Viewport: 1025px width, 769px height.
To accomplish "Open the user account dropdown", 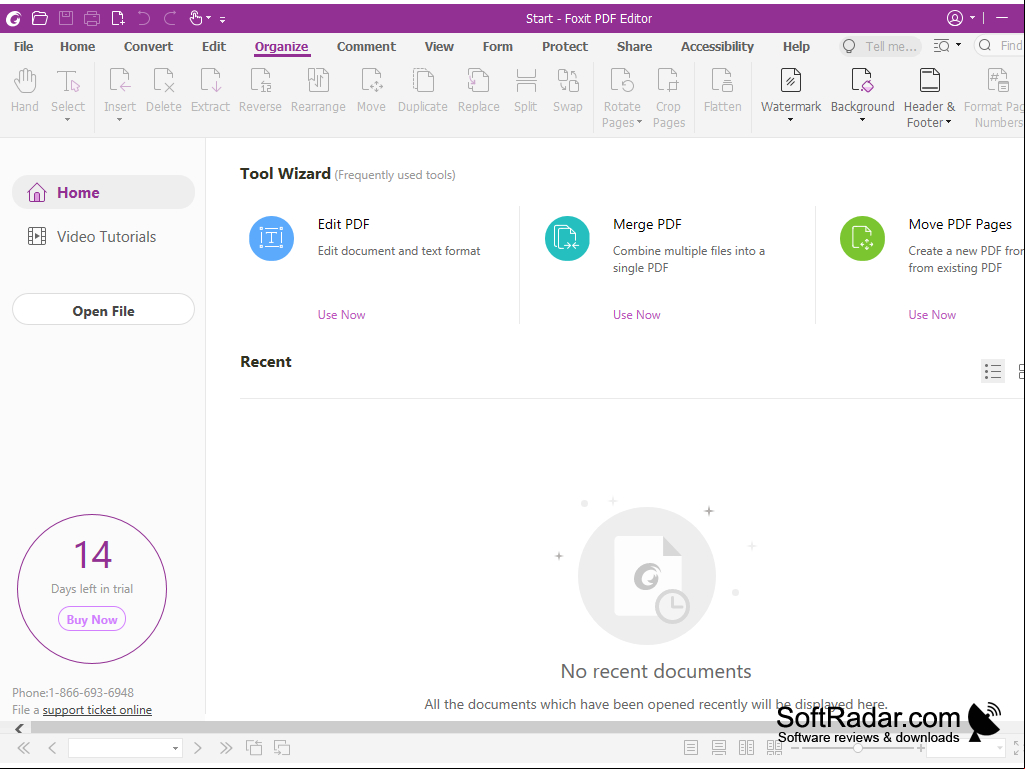I will [972, 18].
